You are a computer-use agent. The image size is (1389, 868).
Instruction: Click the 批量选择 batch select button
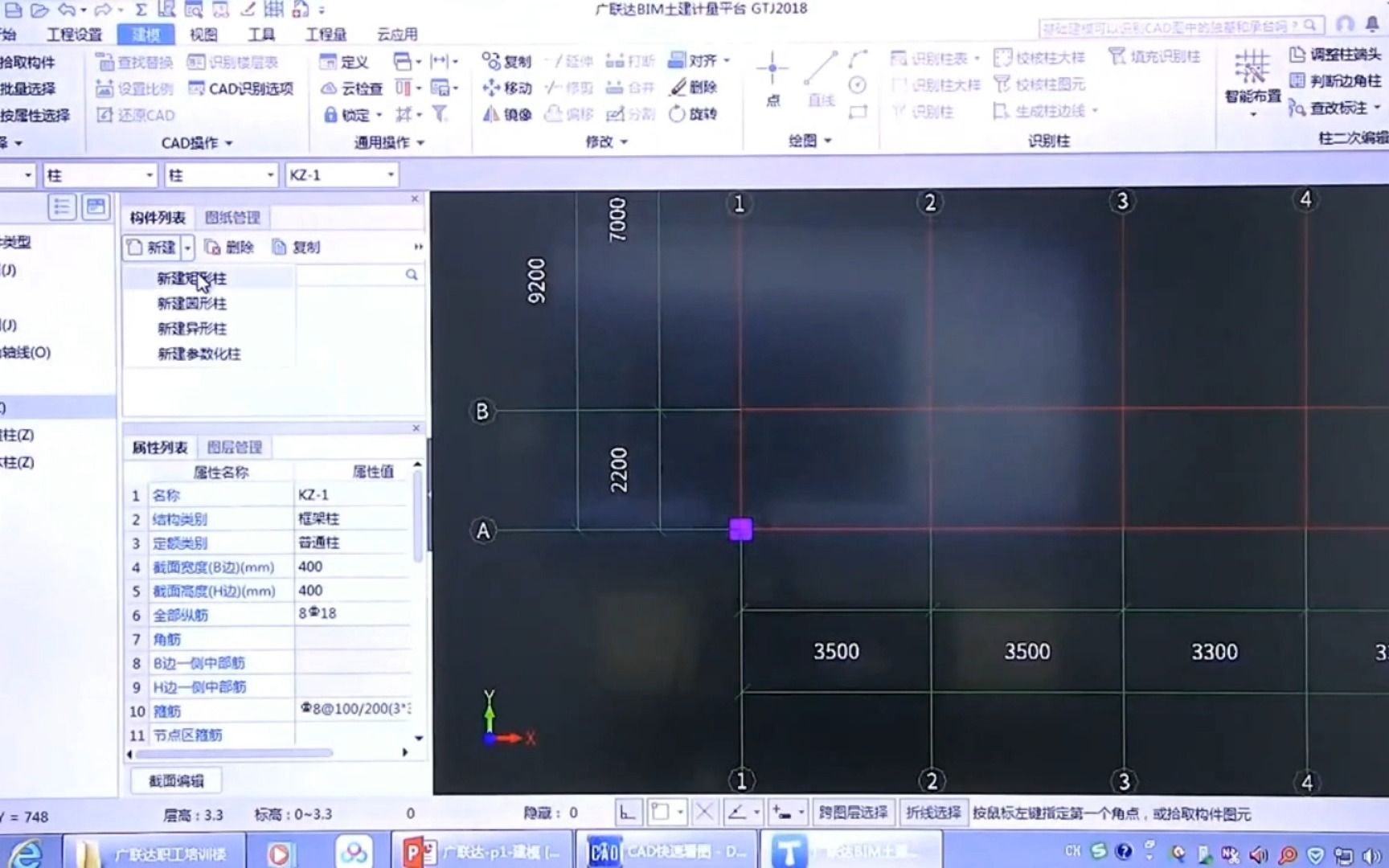tap(27, 88)
